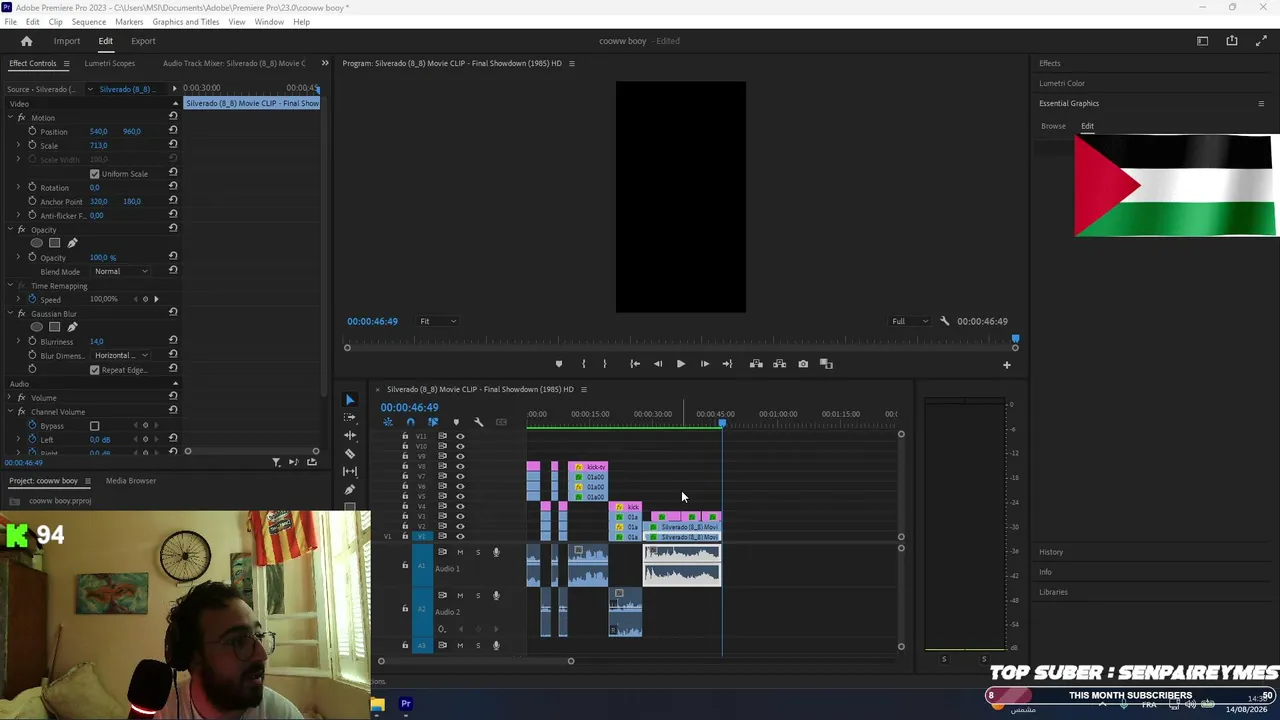
Task: Click the Mark Out button
Action: tap(604, 364)
